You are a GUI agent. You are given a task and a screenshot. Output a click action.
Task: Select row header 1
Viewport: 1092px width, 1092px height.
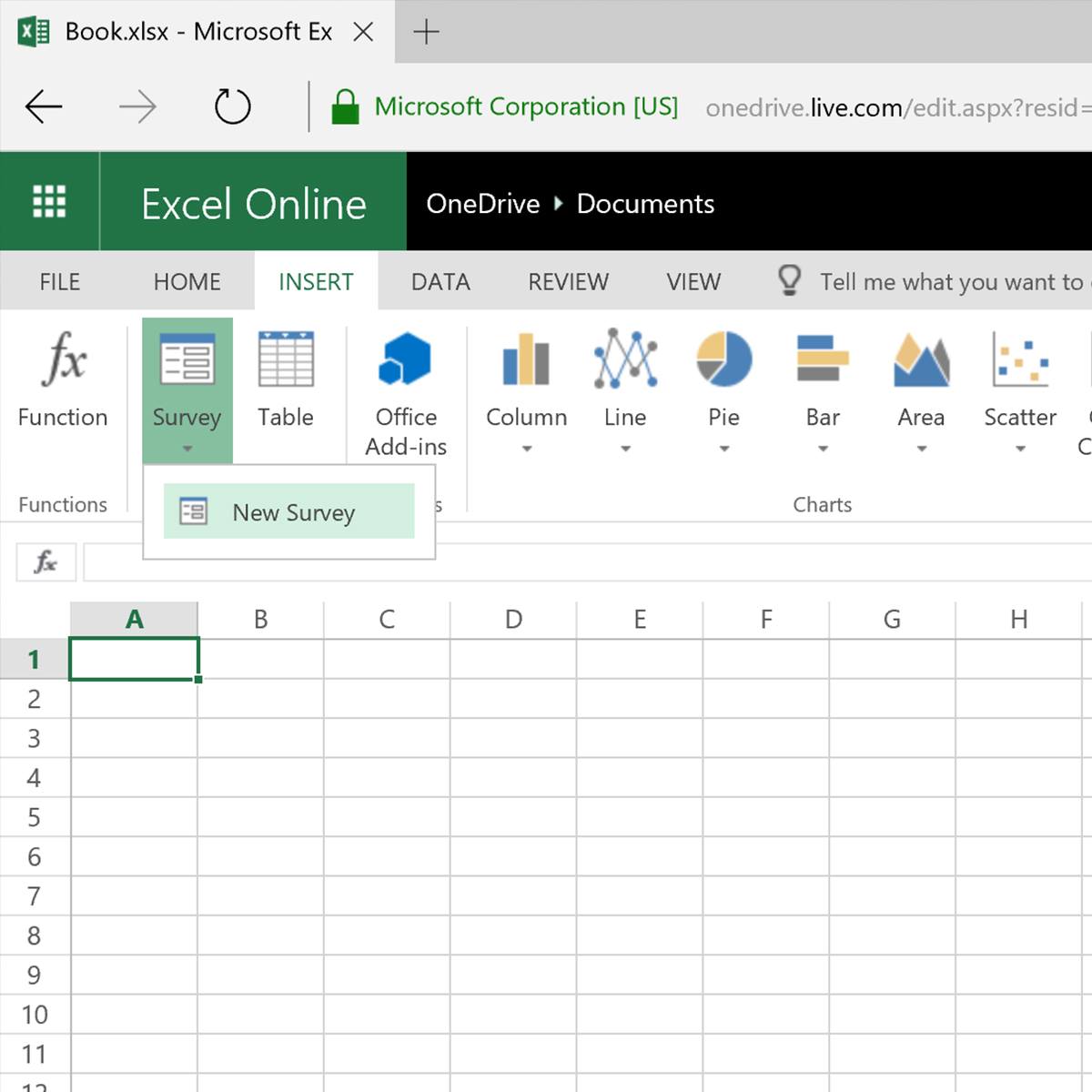pos(35,659)
